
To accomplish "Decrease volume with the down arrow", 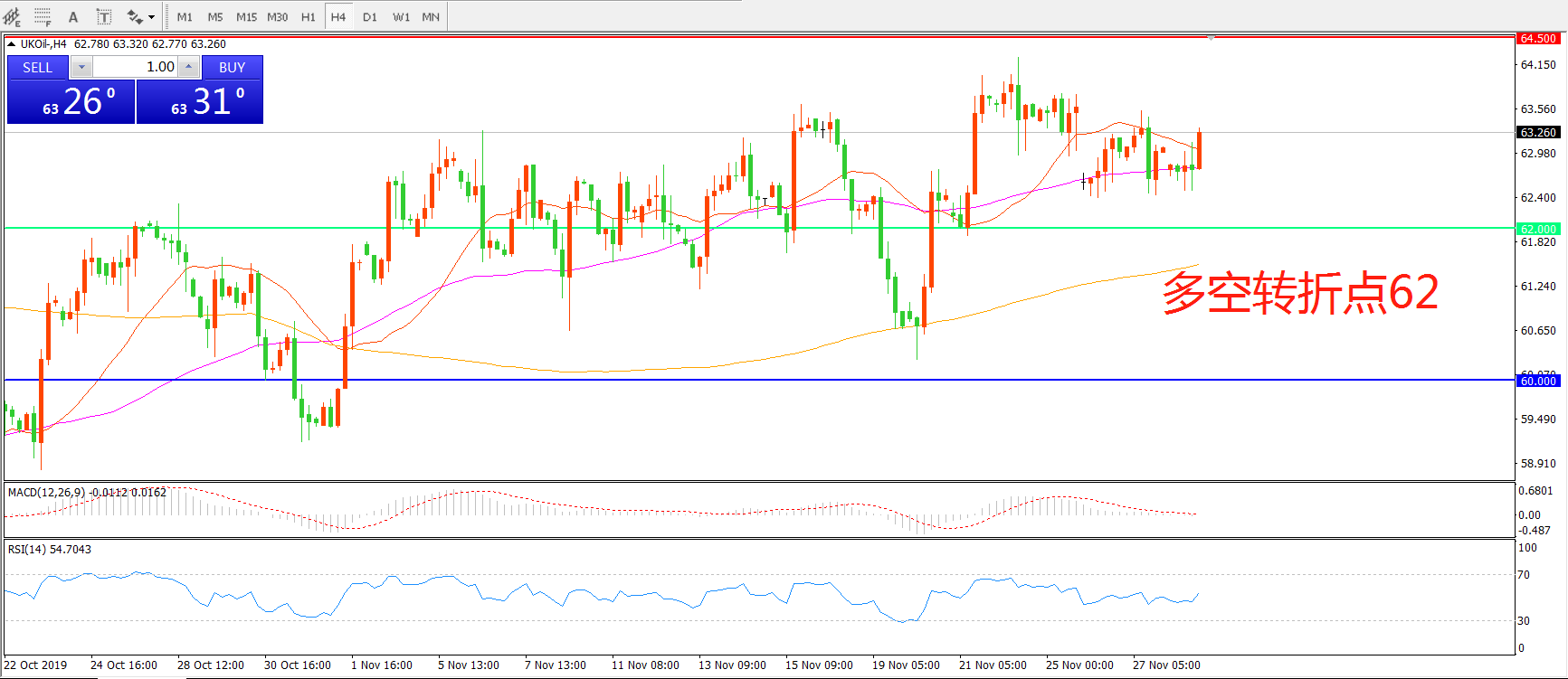I will pos(81,67).
